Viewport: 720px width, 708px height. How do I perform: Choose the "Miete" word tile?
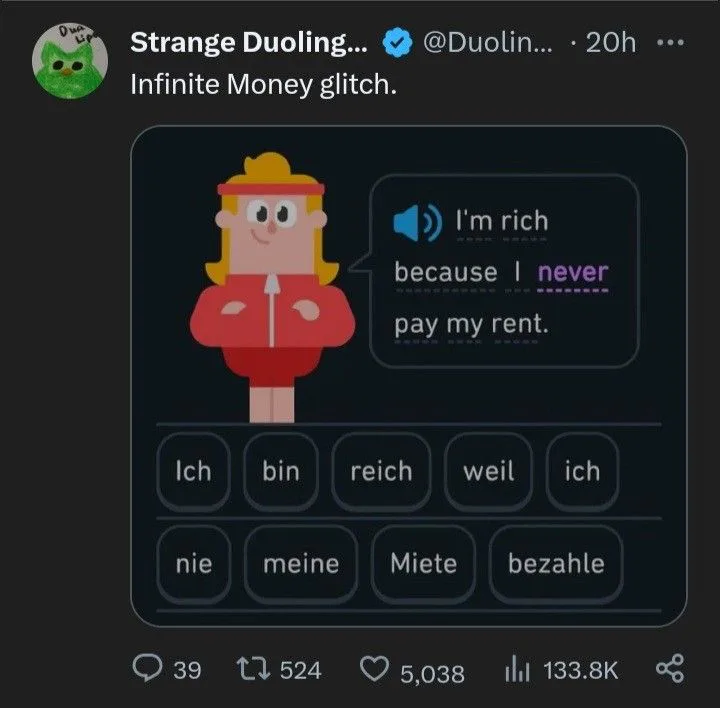coord(423,564)
